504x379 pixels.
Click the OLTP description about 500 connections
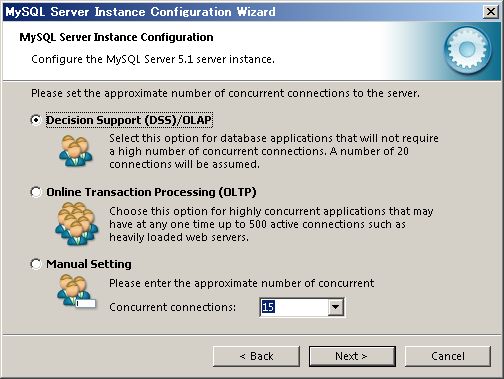pyautogui.click(x=271, y=224)
